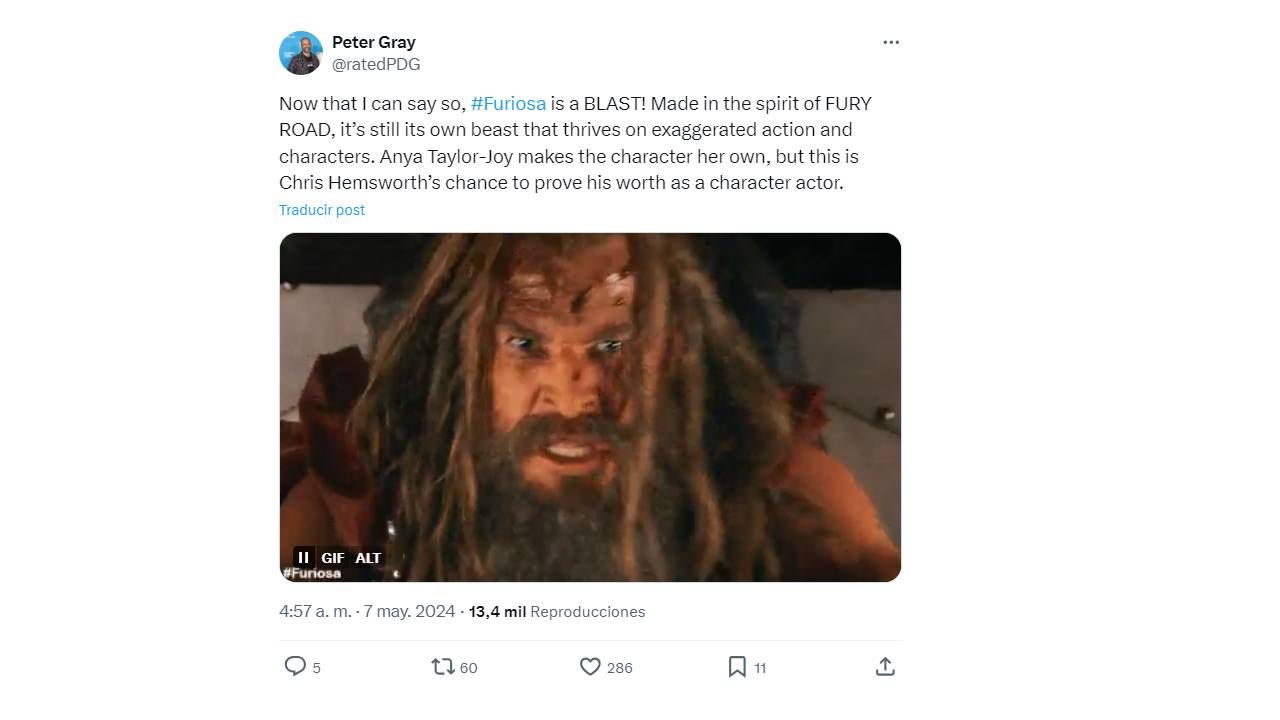Bookmark this post

(737, 666)
